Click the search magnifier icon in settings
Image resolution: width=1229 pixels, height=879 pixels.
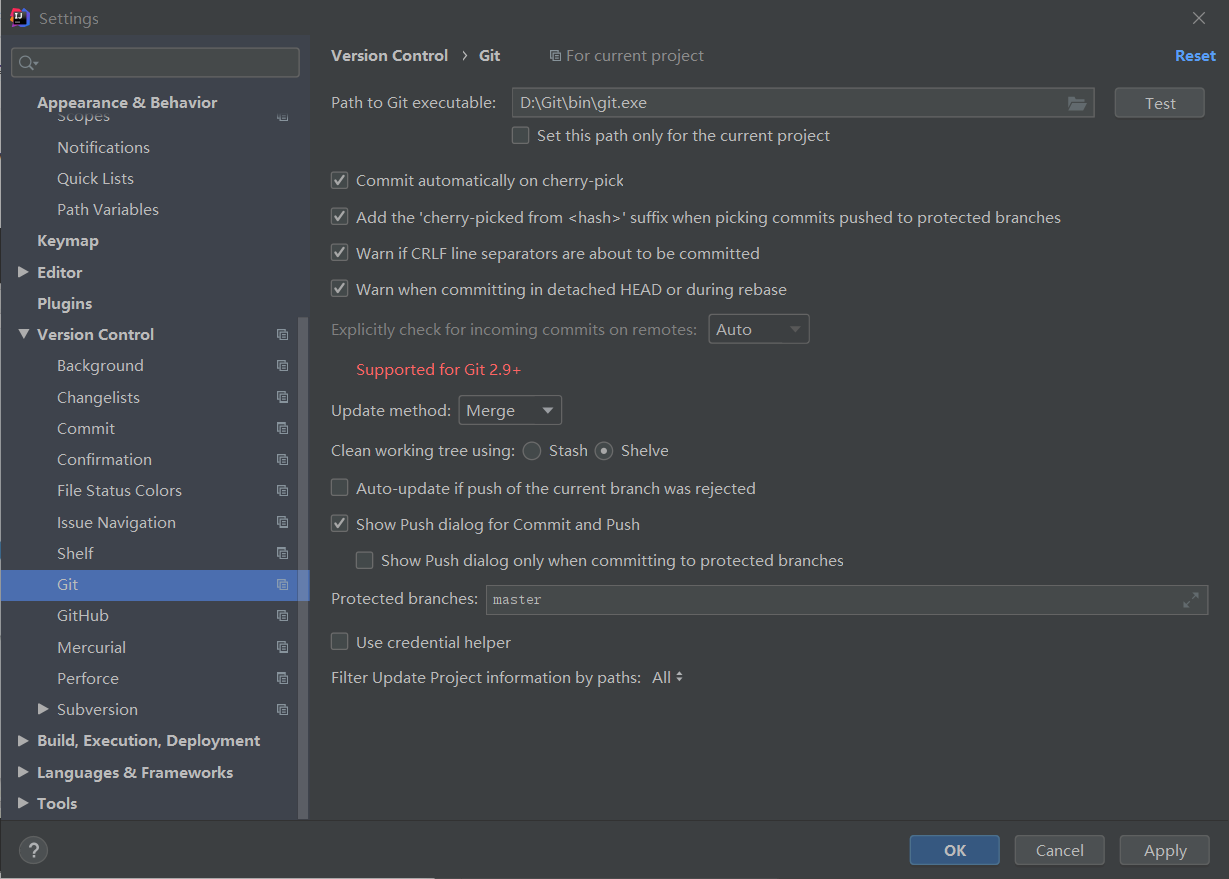(x=27, y=63)
